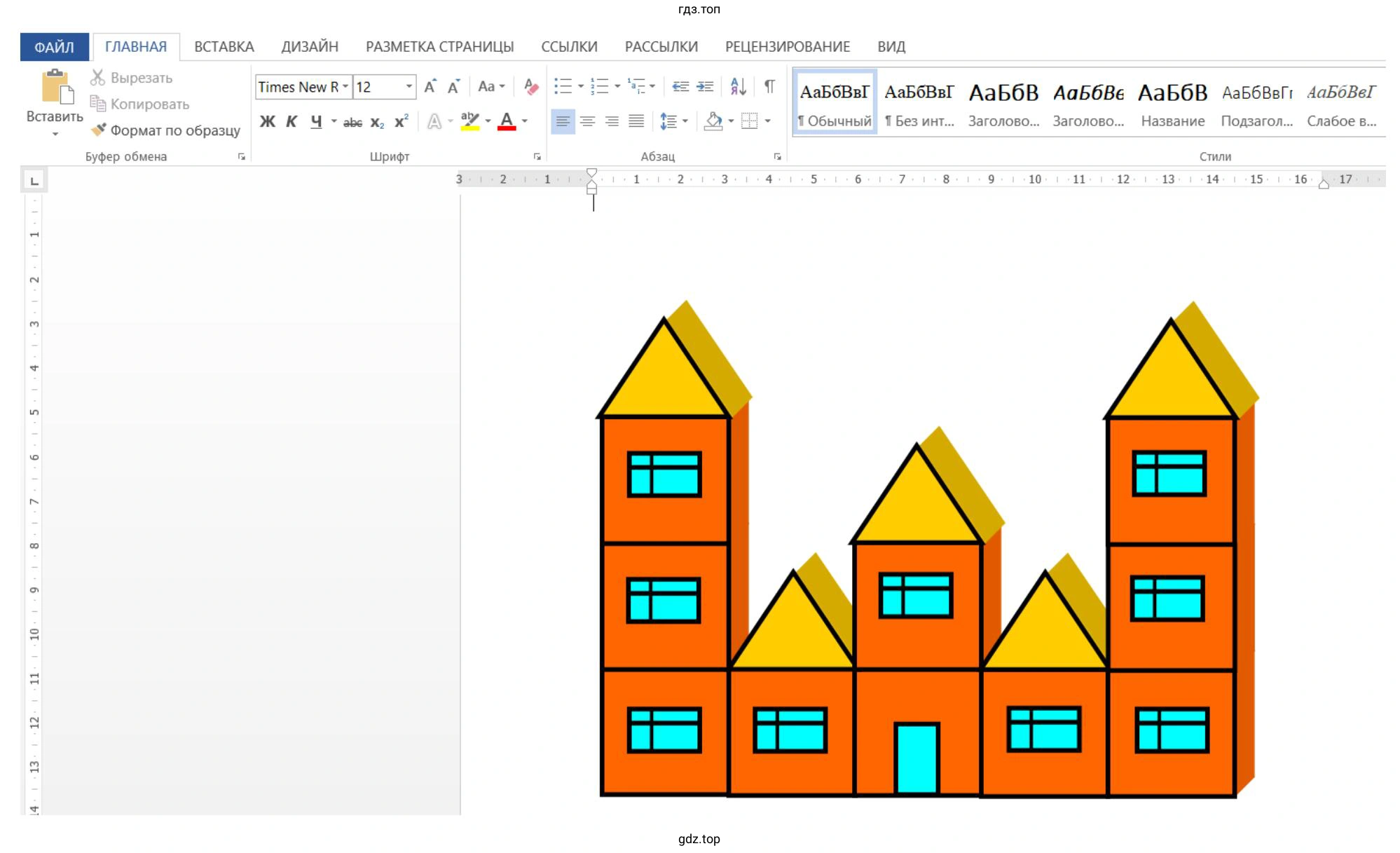Click the Sort A-Я icon

pos(738,86)
